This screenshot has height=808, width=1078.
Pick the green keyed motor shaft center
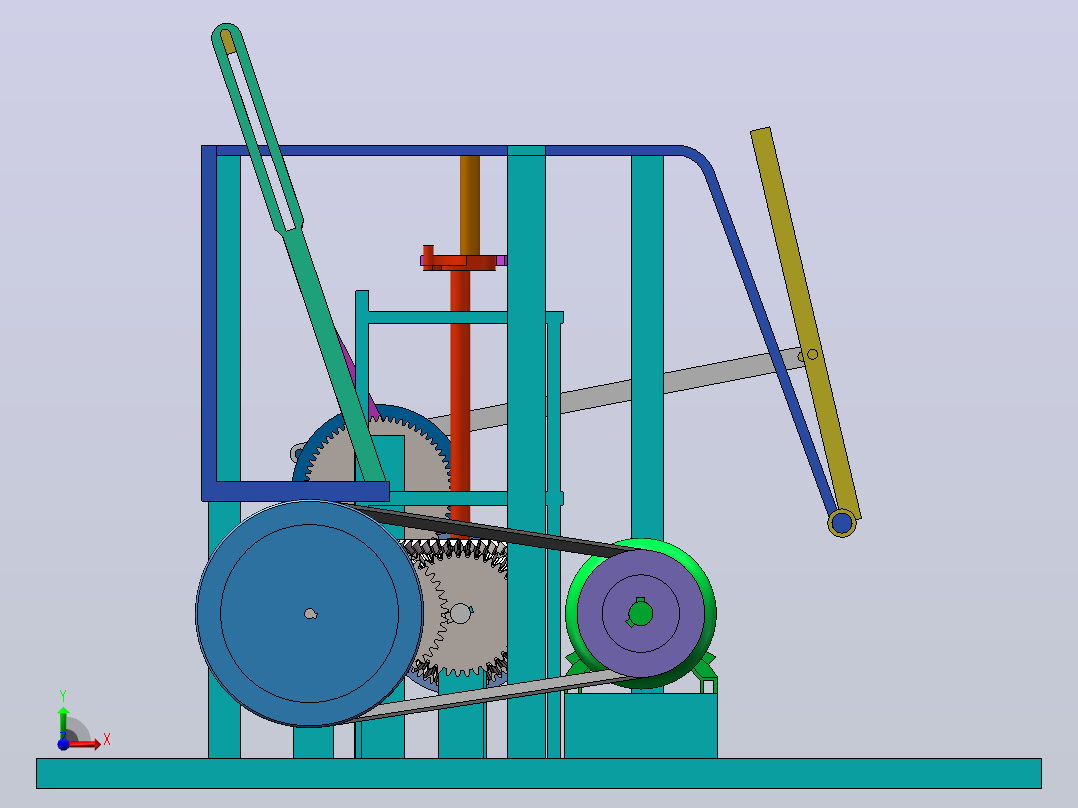[x=640, y=613]
